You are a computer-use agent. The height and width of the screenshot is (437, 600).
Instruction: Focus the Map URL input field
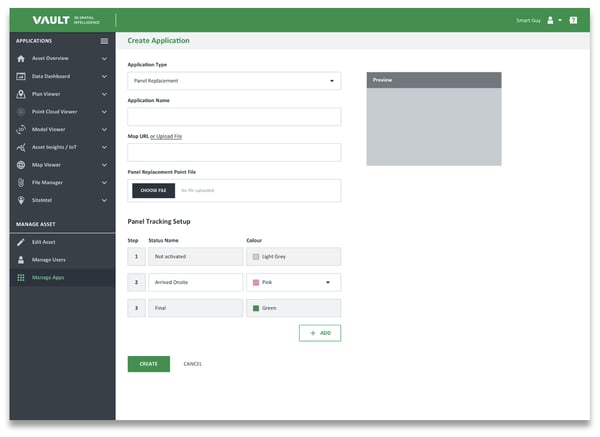[x=234, y=152]
